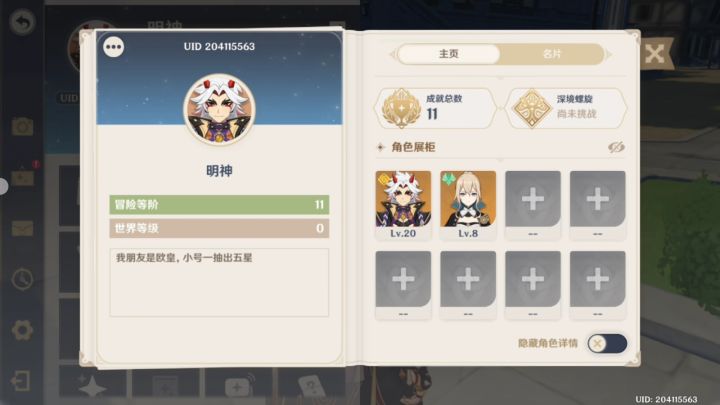This screenshot has width=720, height=405.
Task: Open the mail envelope icon in sidebar
Action: (x=22, y=228)
